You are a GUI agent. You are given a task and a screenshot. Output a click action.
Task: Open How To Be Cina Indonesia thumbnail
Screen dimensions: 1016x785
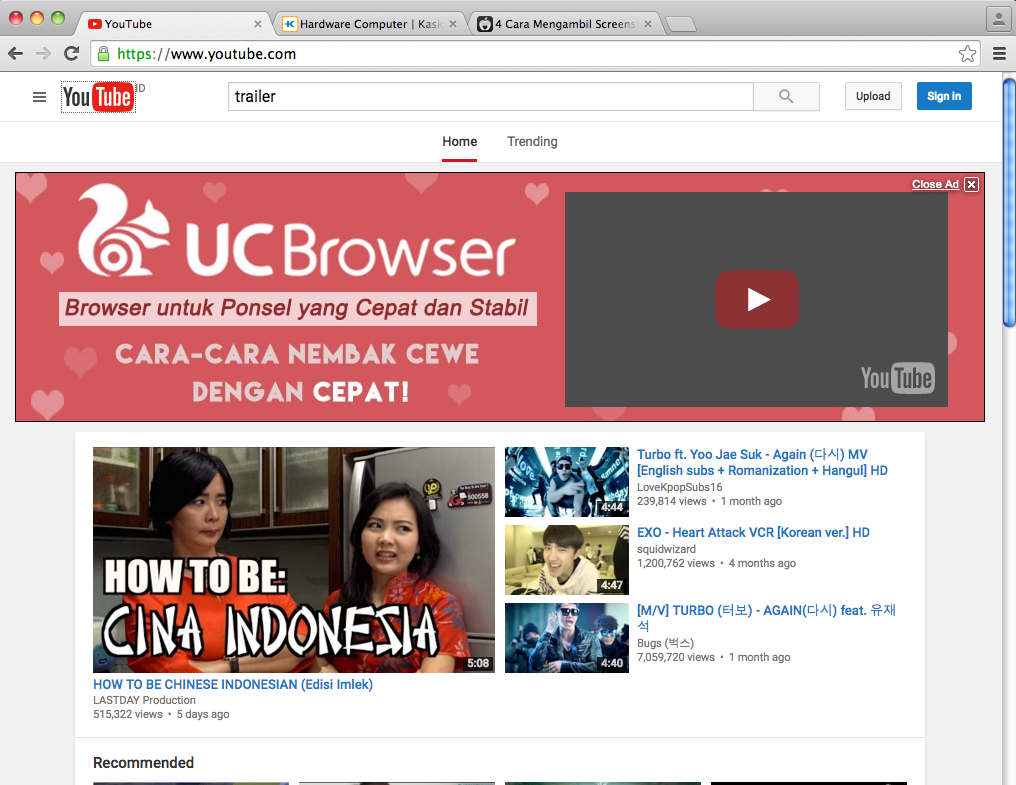(294, 559)
